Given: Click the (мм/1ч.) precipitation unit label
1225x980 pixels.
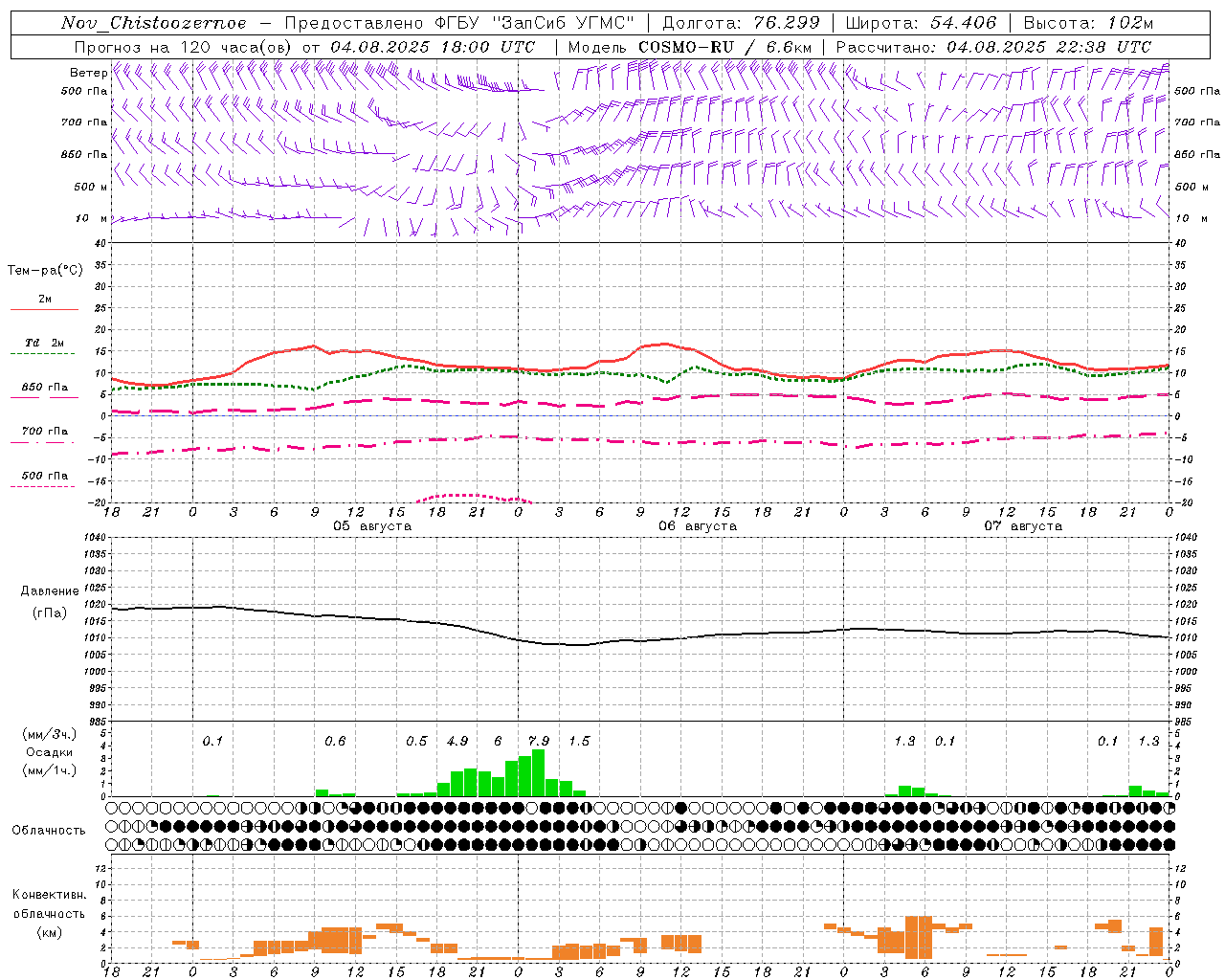Looking at the screenshot, I should coord(50,770).
